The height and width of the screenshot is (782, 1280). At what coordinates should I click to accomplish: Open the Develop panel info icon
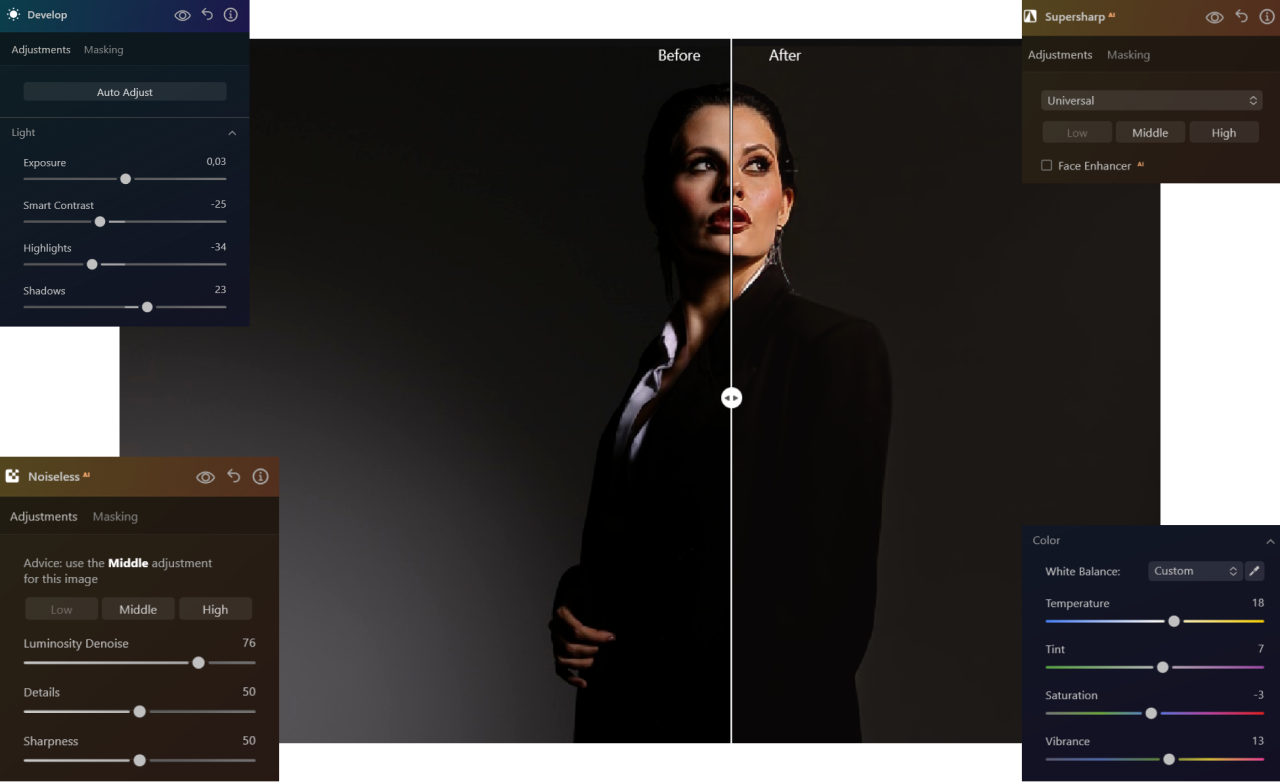click(231, 15)
